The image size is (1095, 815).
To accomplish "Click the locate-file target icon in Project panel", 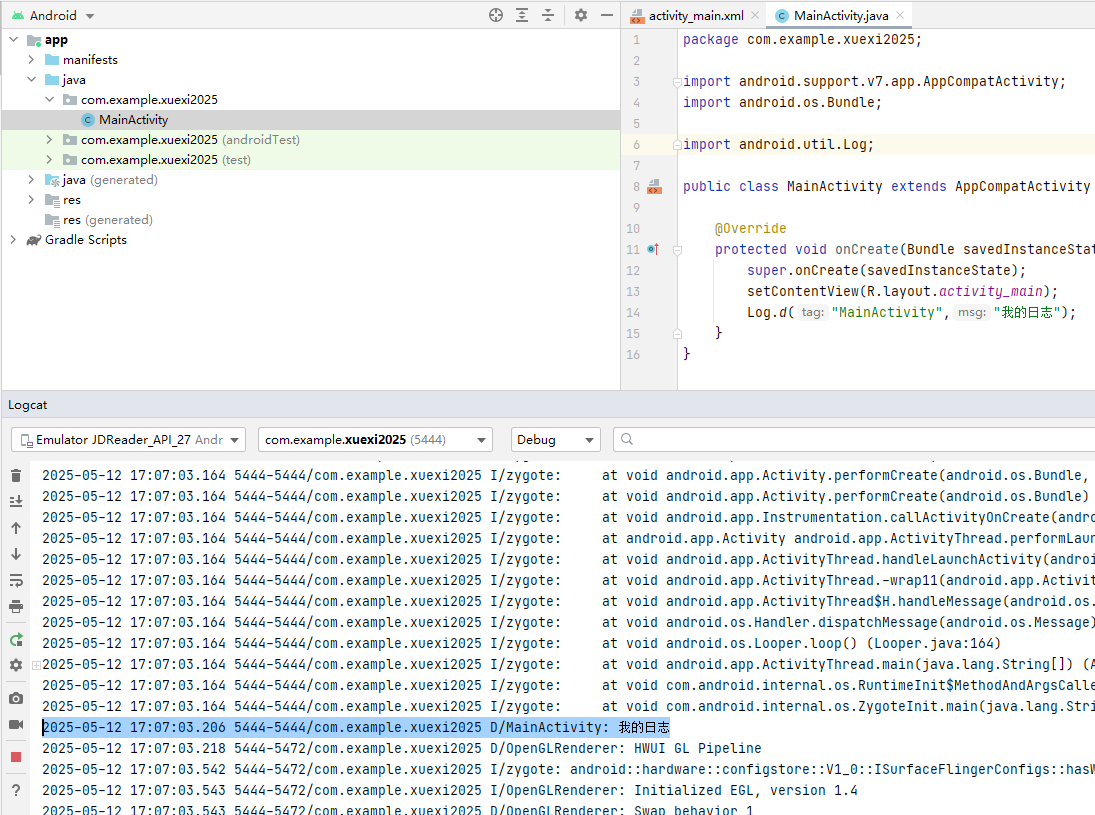I will (x=496, y=15).
